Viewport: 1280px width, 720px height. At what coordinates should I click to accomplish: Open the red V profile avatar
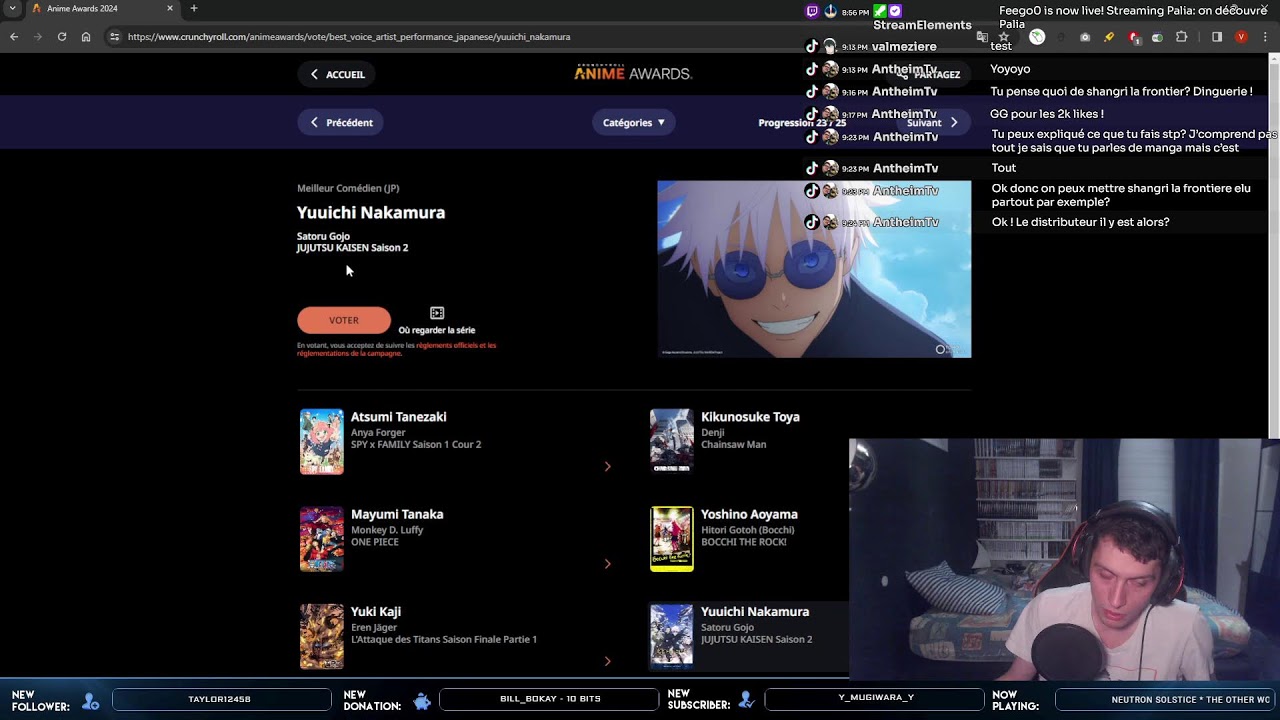[1241, 37]
